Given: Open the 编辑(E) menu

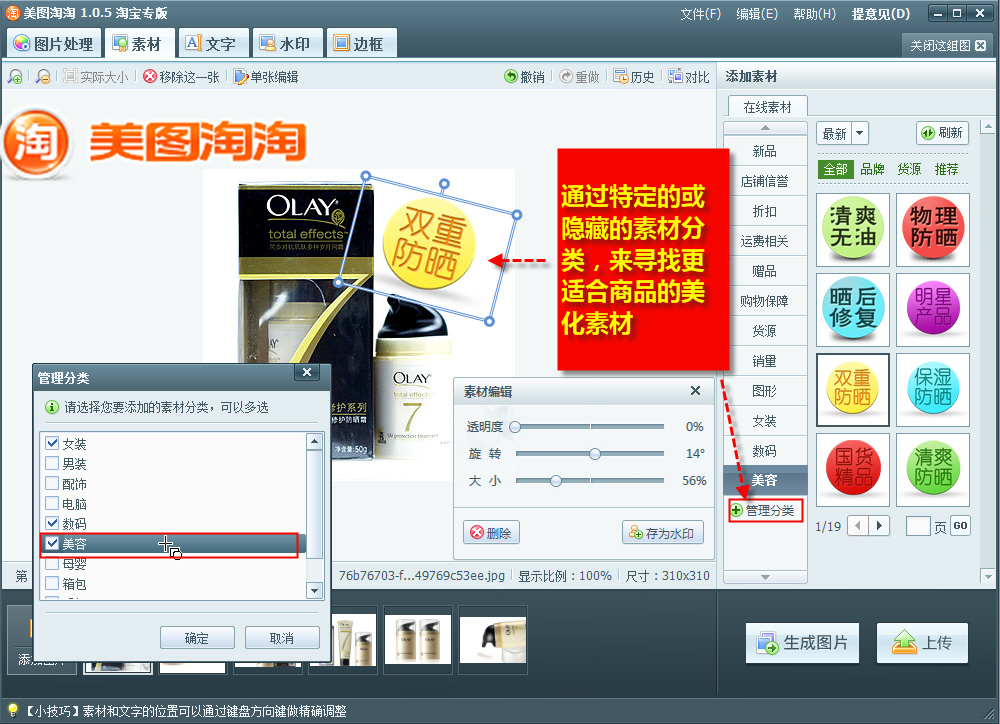Looking at the screenshot, I should click(x=757, y=14).
